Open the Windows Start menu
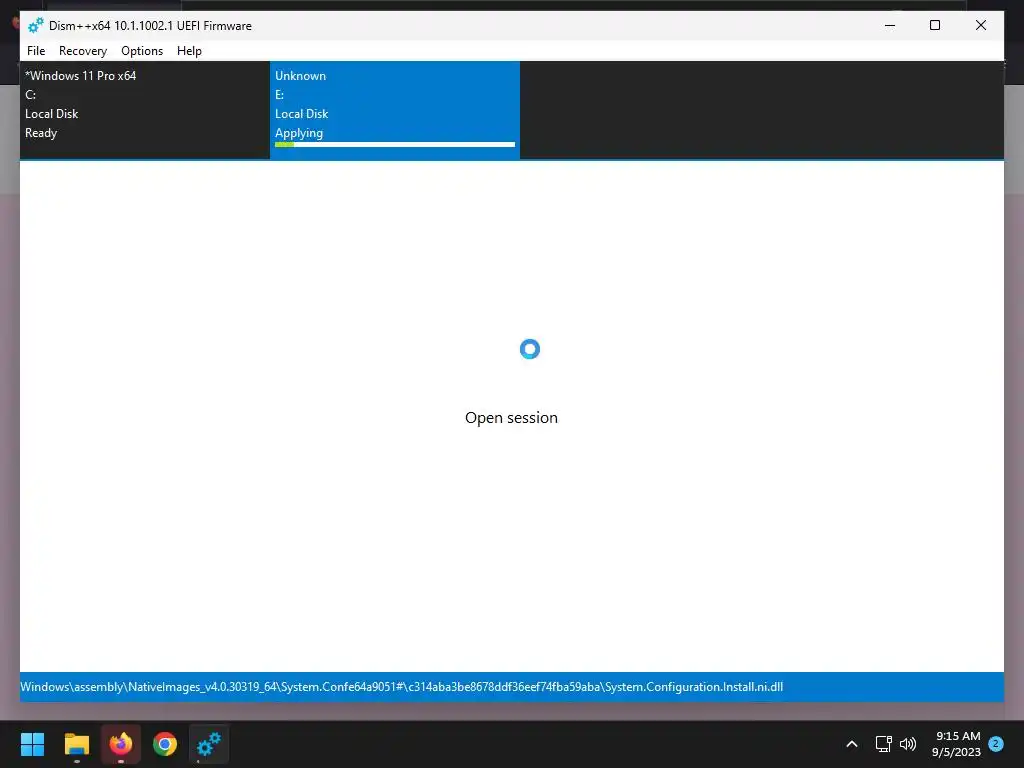Screen dimensions: 1024x768 [x=33, y=744]
